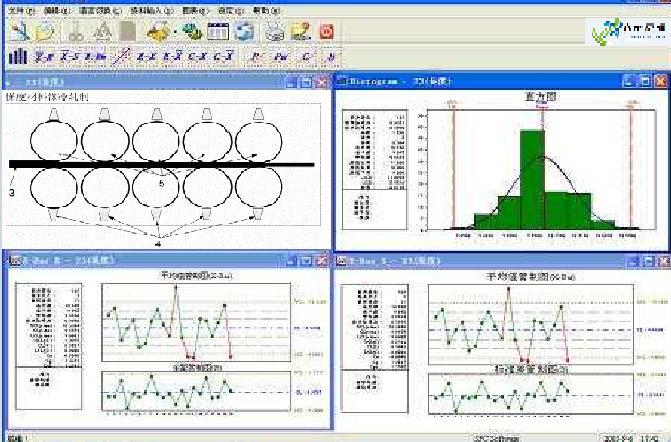Select the P chart icon

(x=256, y=56)
